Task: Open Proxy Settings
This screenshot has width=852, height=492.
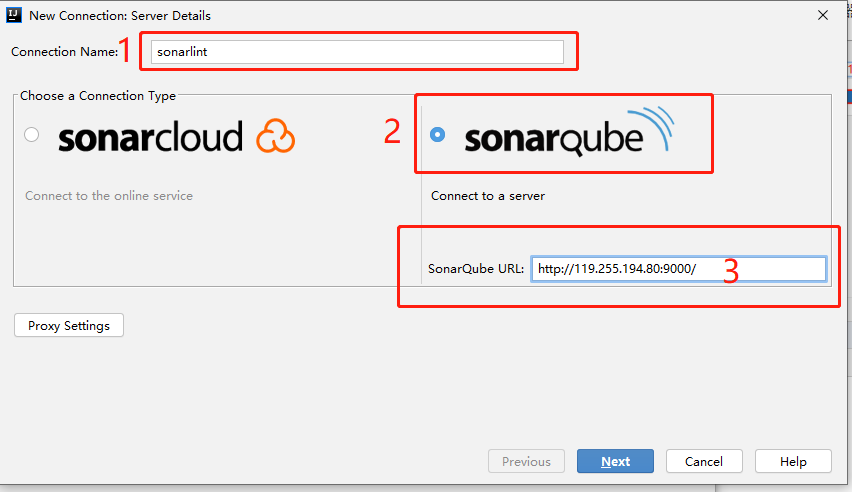Action: [x=69, y=325]
